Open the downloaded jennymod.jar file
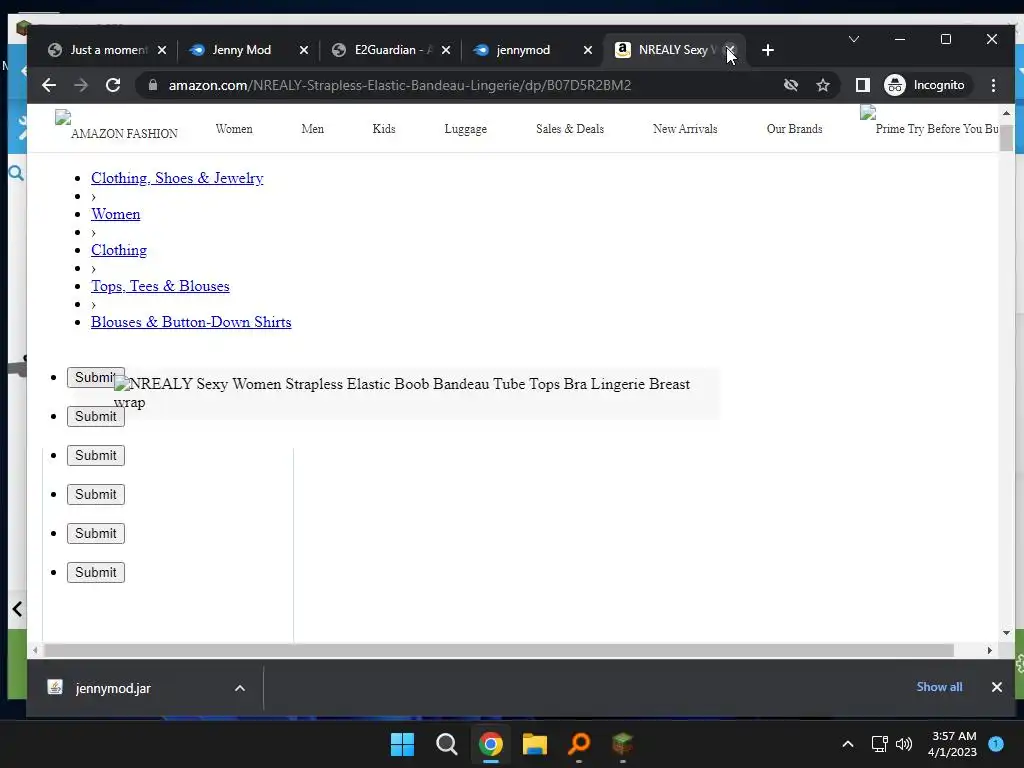 [112, 688]
